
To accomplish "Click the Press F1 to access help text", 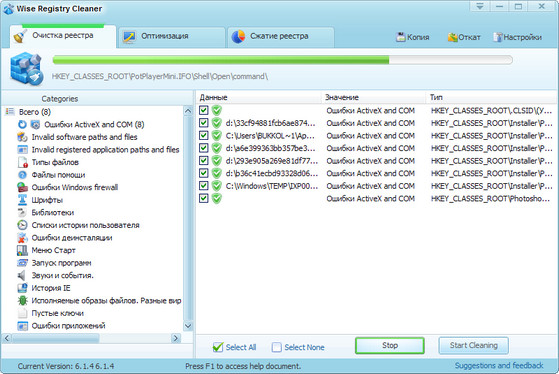I will 243,366.
